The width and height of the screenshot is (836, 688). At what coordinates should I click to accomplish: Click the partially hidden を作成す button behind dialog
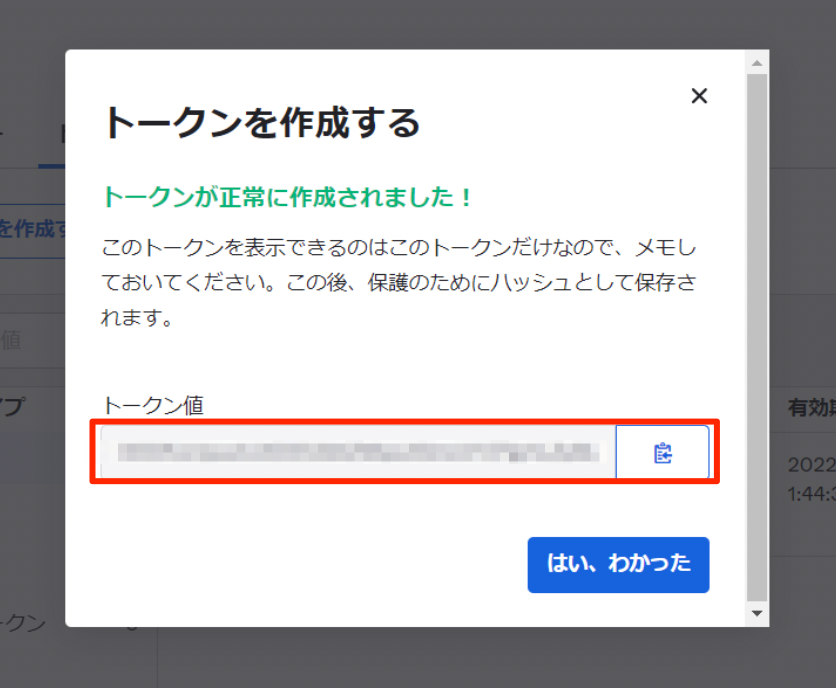(32, 229)
